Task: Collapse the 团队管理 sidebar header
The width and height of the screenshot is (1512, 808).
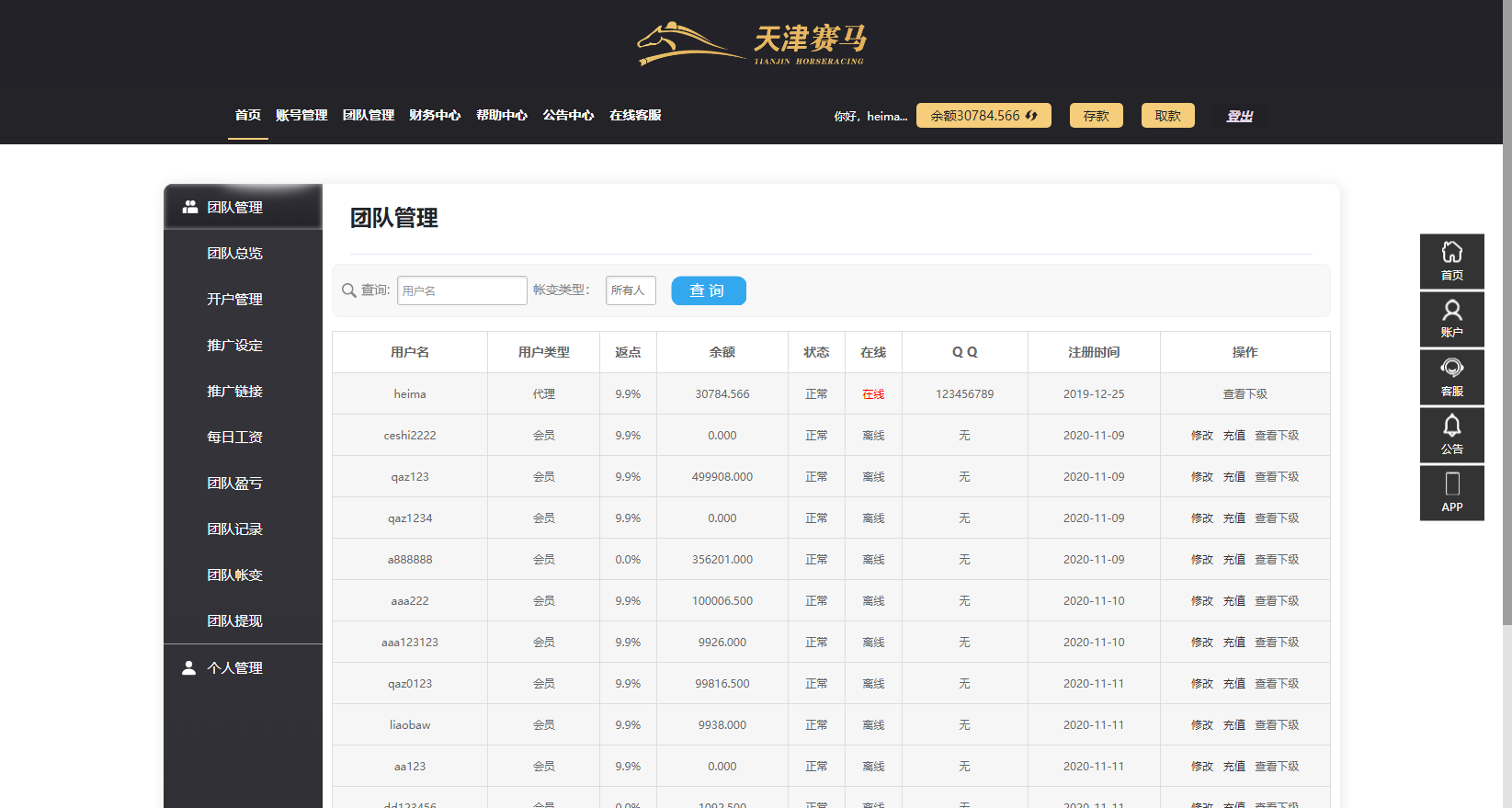Action: [234, 208]
